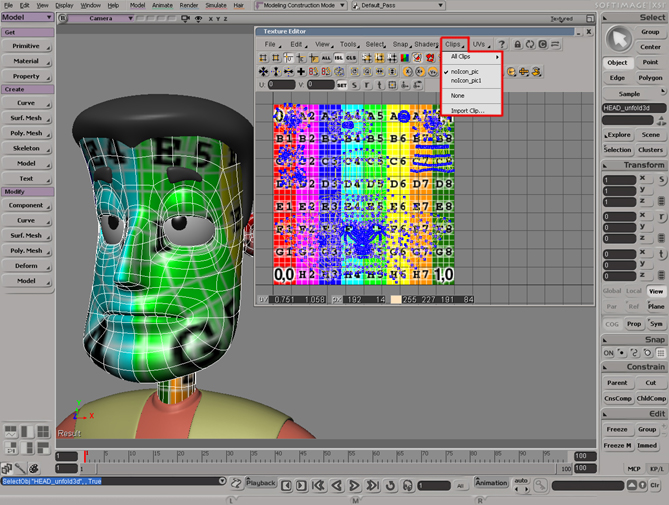Click the CLS cluster selection icon
Screen dimensions: 669x505
point(353,58)
